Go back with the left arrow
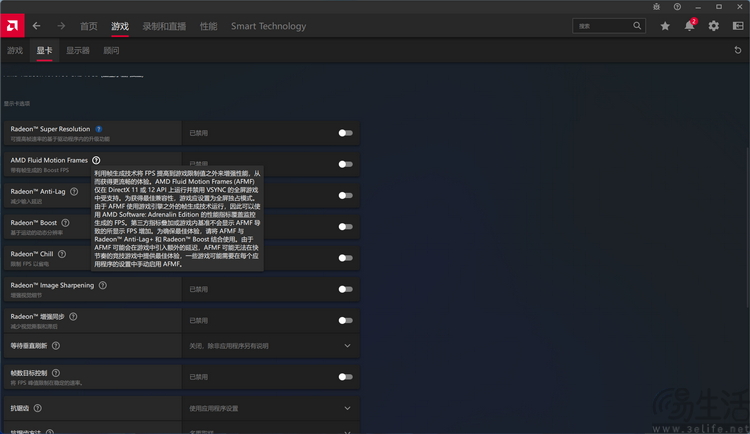Viewport: 750px width, 434px height. click(36, 26)
